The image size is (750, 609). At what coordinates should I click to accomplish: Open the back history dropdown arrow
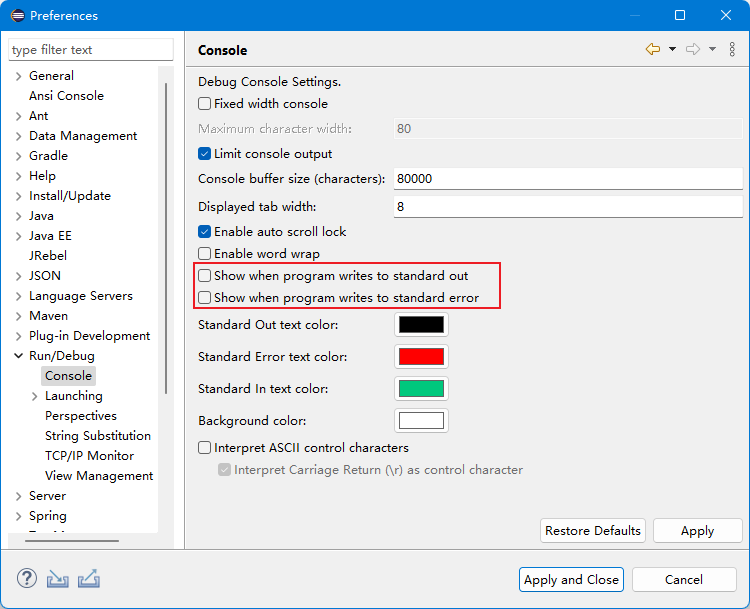click(x=672, y=50)
